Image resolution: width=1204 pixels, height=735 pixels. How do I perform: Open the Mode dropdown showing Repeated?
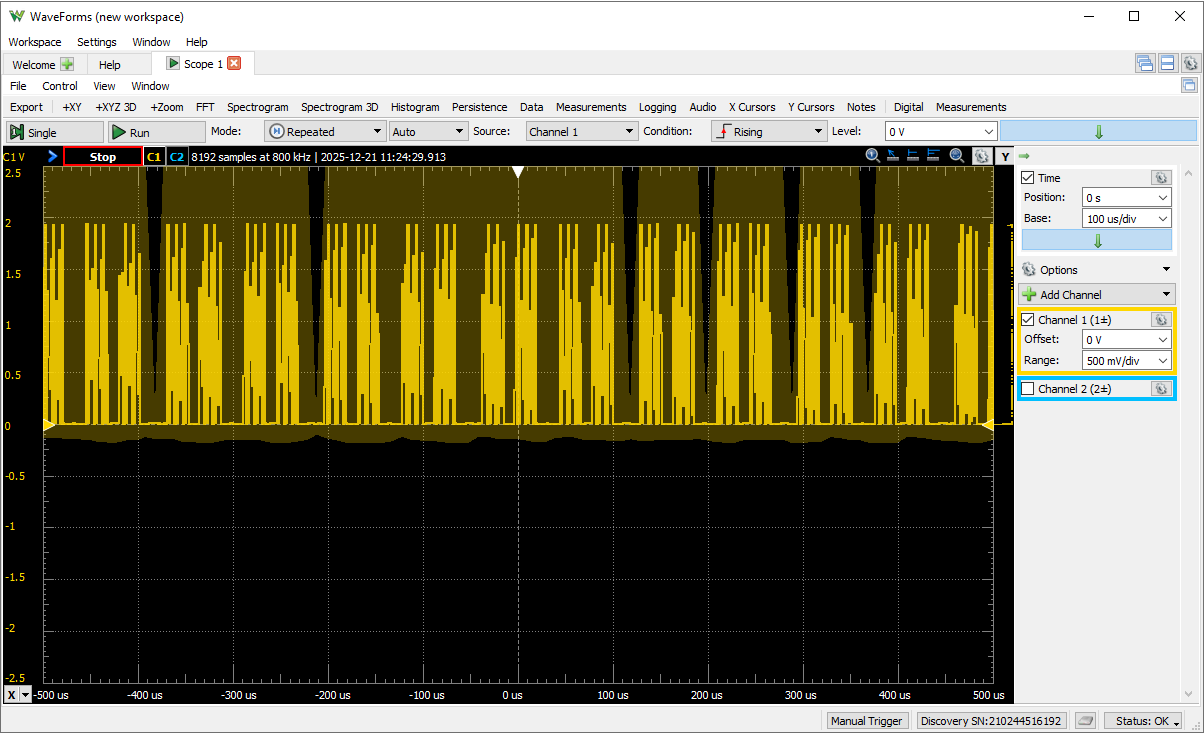325,131
